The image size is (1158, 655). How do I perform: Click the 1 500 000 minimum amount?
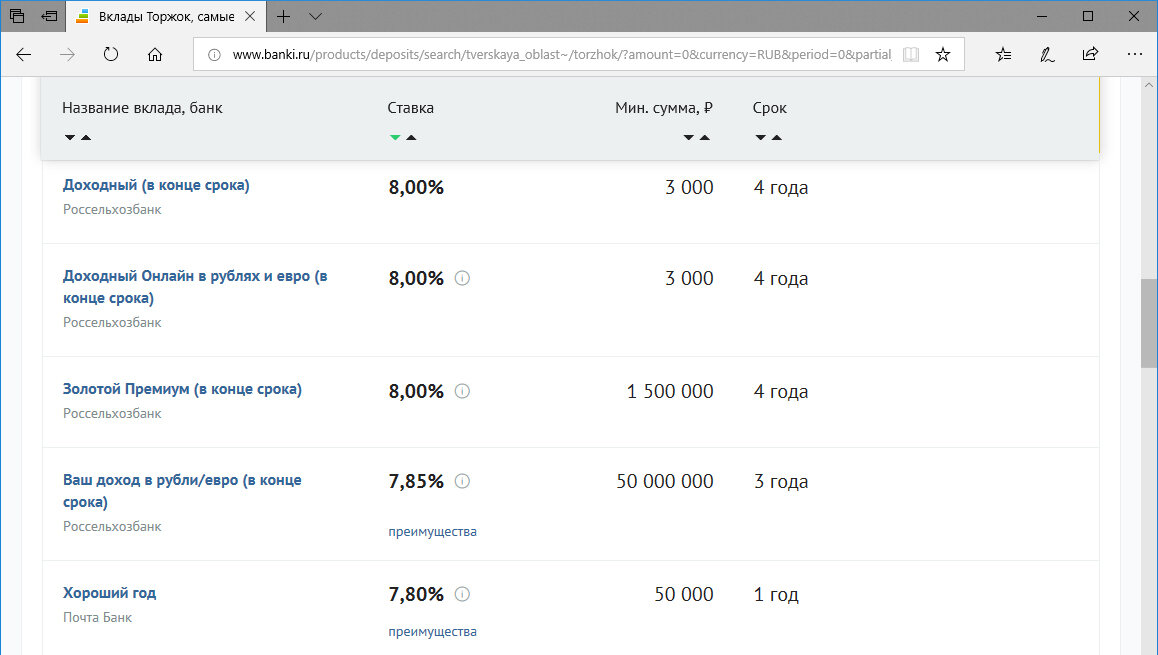pyautogui.click(x=670, y=391)
